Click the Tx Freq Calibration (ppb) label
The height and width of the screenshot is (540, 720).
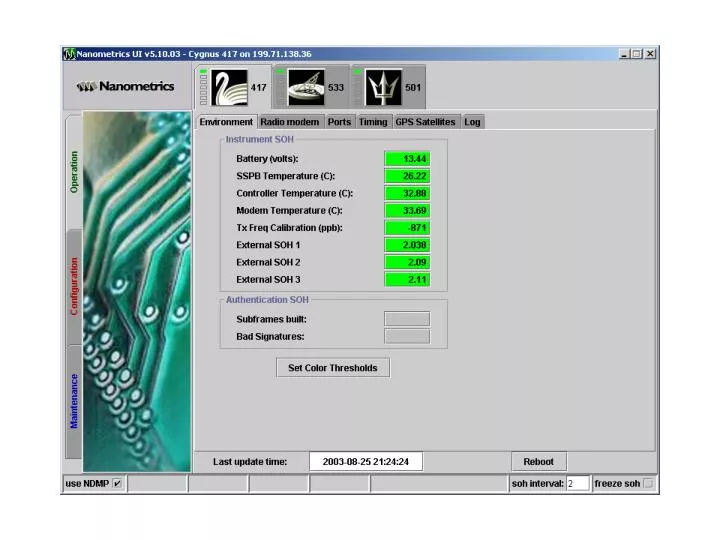pos(289,228)
